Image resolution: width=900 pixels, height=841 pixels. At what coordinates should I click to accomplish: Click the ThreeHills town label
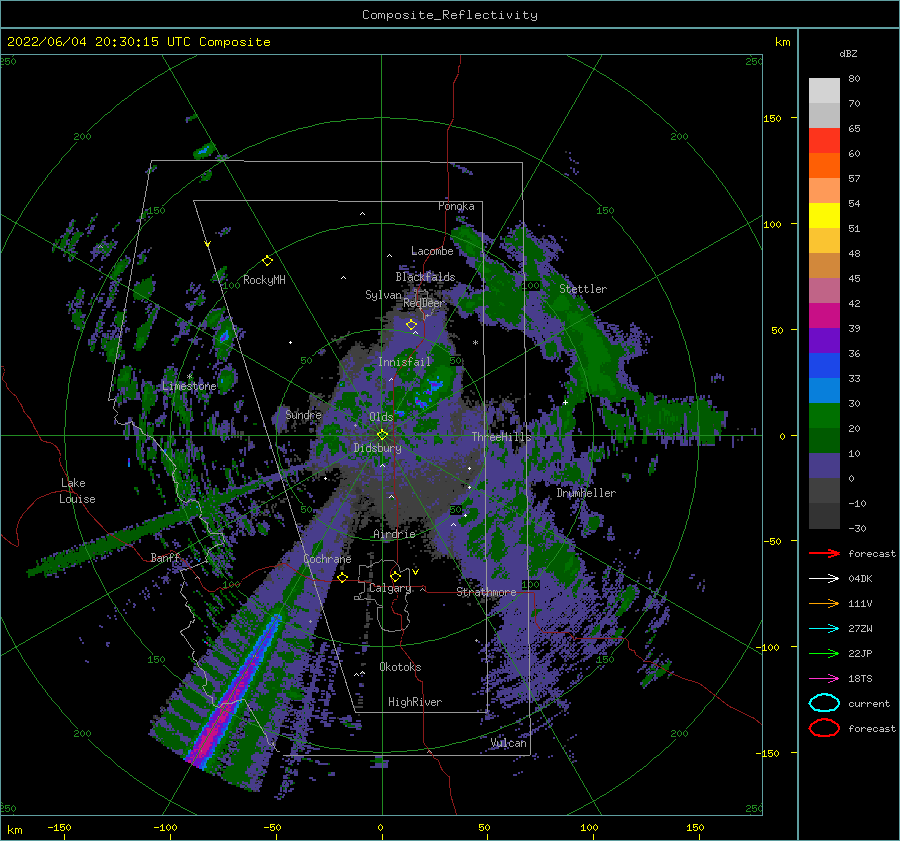pyautogui.click(x=502, y=437)
